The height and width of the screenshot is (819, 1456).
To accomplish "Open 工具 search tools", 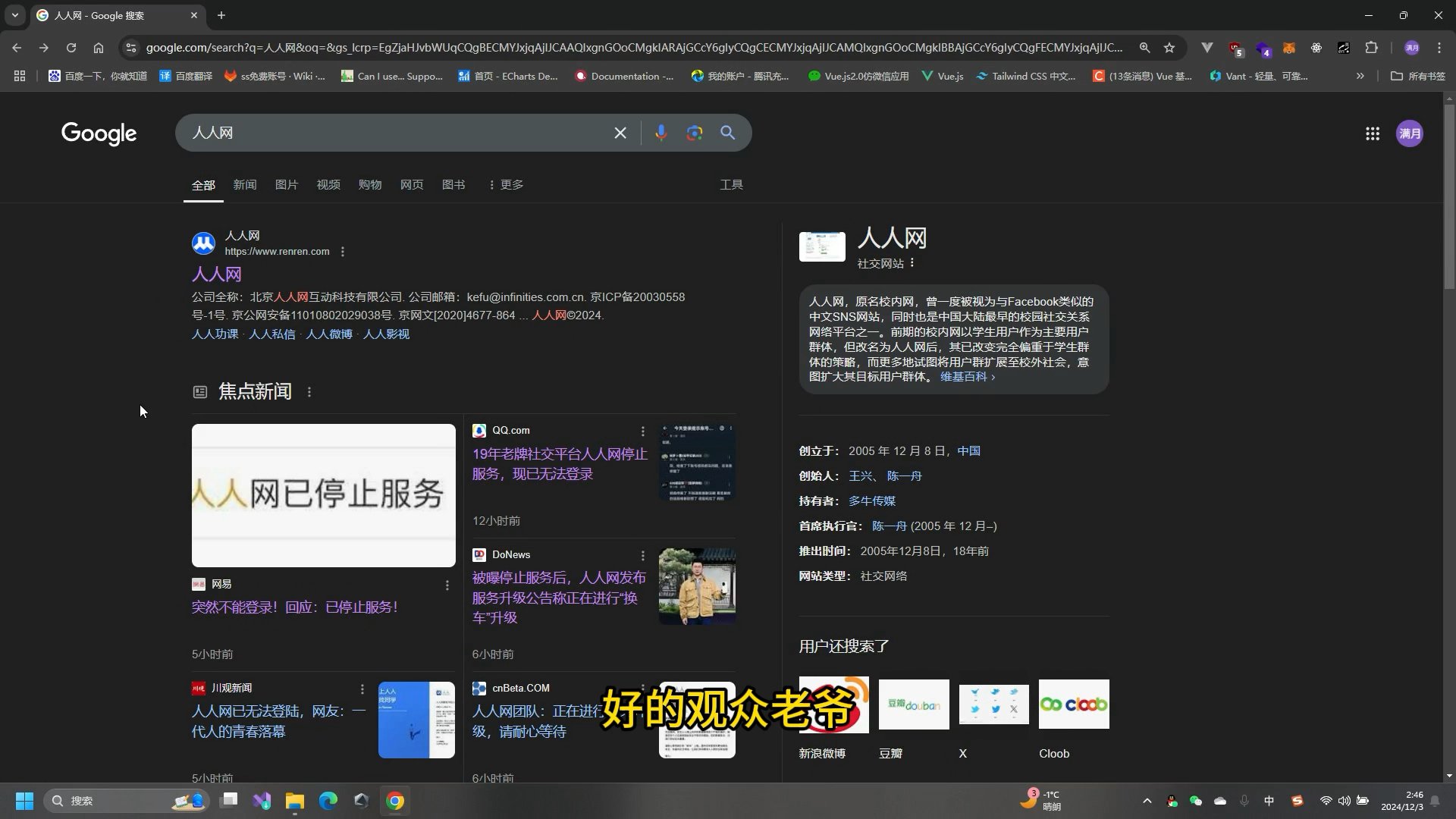I will click(731, 184).
